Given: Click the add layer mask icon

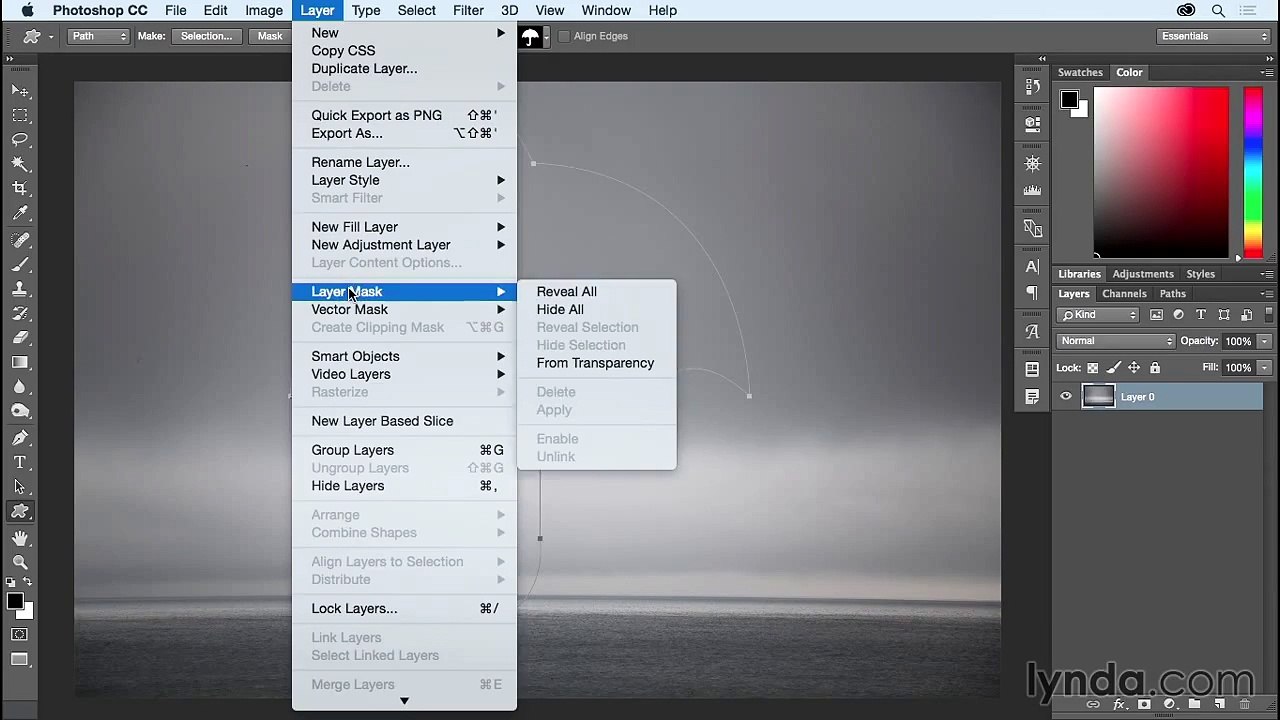Looking at the screenshot, I should [x=1145, y=705].
